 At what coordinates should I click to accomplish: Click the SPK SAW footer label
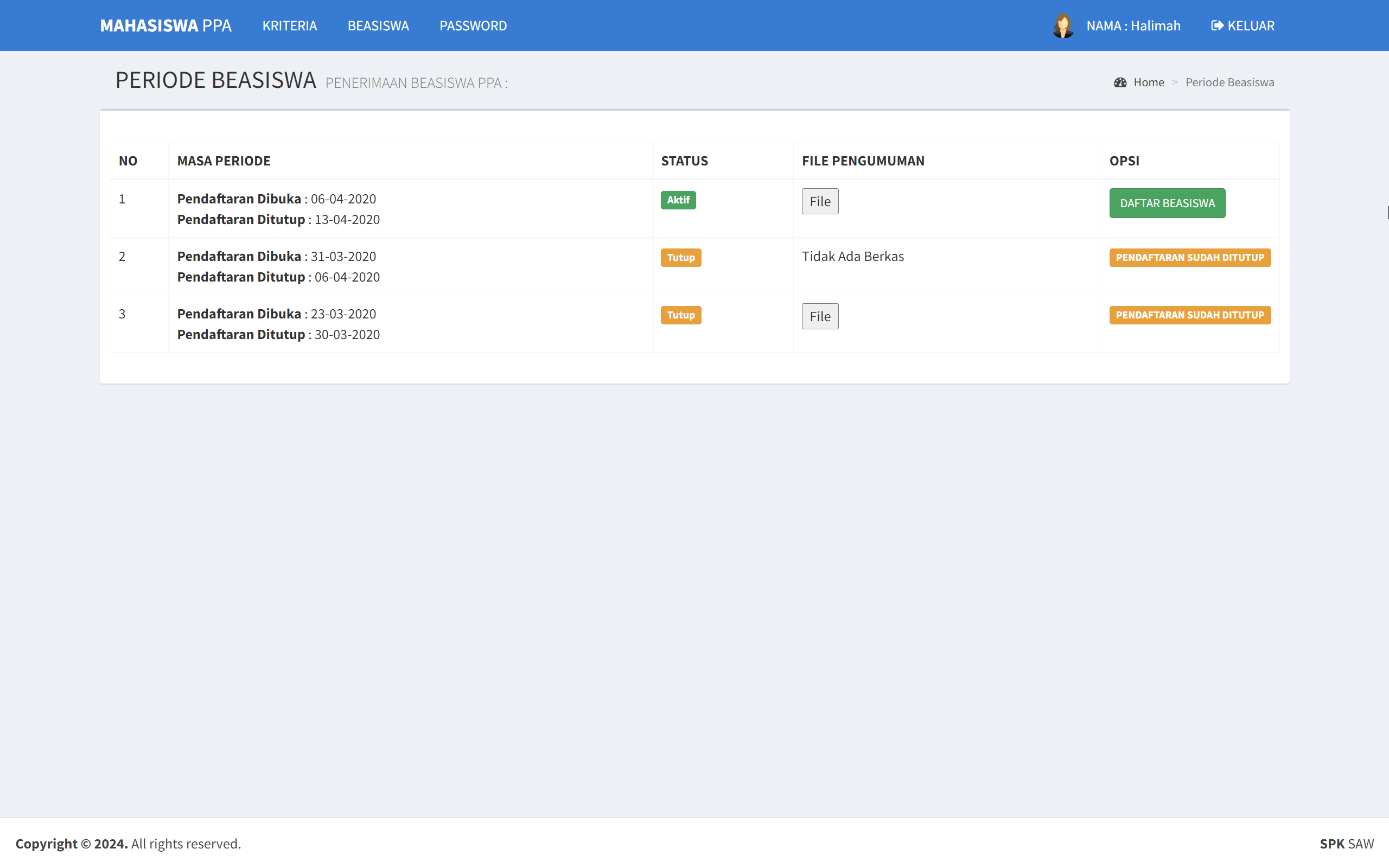[1348, 843]
